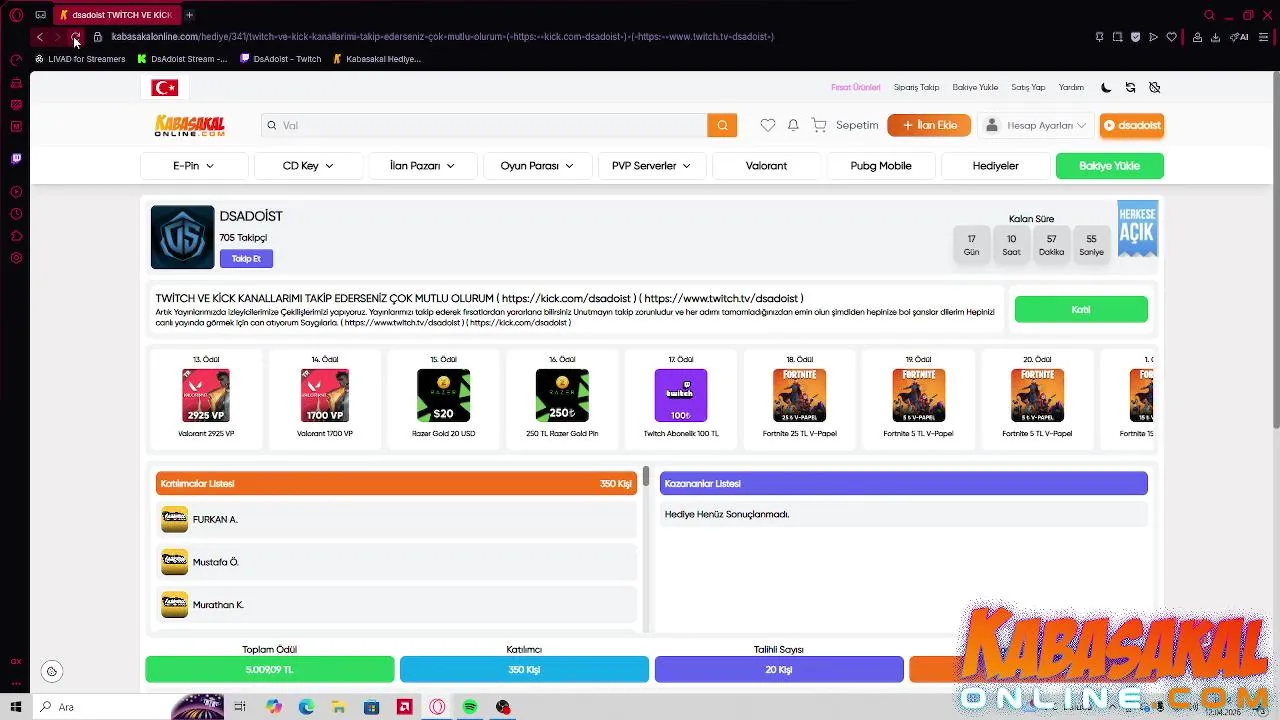Viewport: 1280px width, 720px height.
Task: Reload the page with the refresh icon
Action: pos(76,37)
